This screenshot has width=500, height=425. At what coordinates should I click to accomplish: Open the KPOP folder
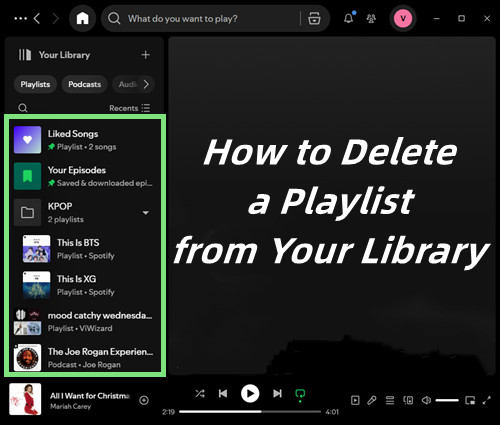coord(83,212)
